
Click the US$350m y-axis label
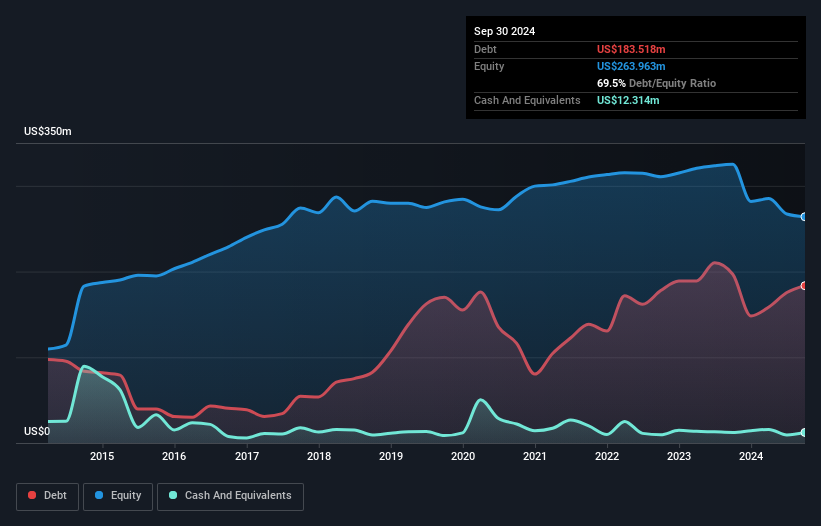48,132
